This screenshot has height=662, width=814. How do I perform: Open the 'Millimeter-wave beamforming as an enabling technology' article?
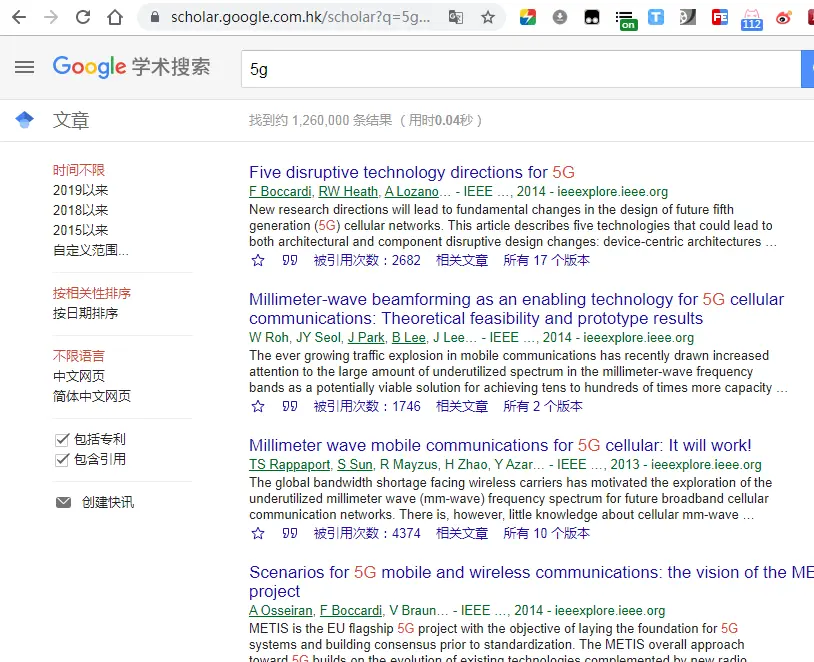point(517,308)
